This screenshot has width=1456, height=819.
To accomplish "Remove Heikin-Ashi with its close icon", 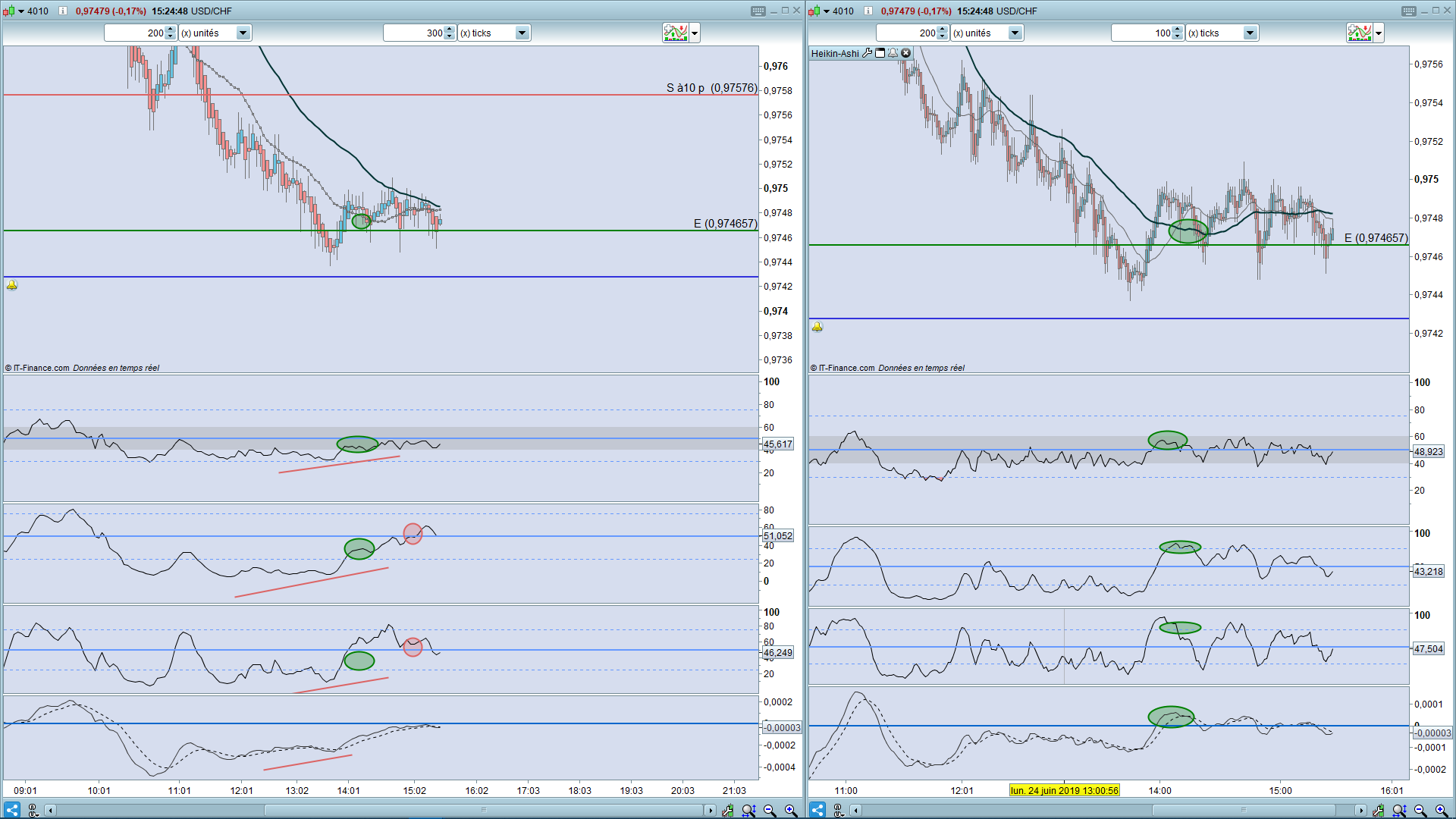I will click(905, 53).
